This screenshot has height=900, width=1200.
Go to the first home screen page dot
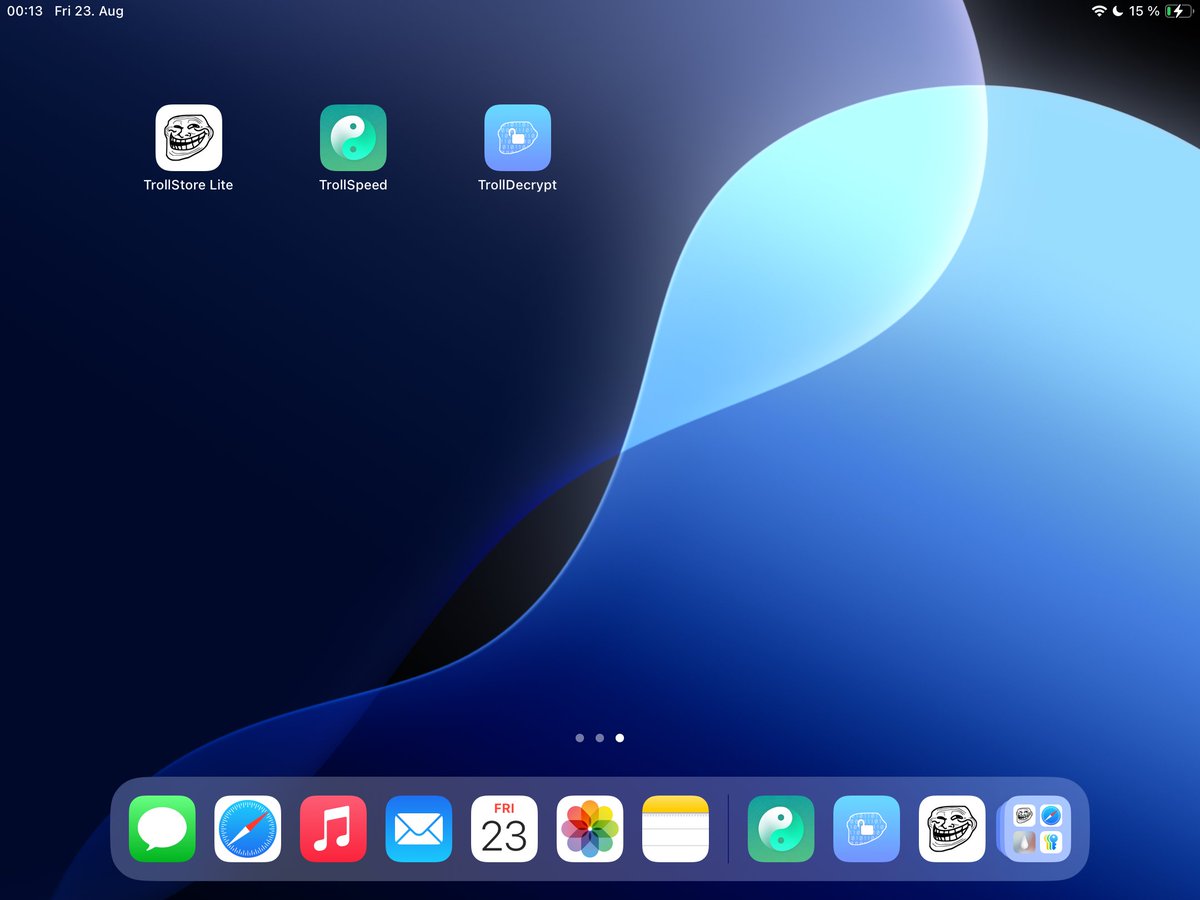point(580,738)
